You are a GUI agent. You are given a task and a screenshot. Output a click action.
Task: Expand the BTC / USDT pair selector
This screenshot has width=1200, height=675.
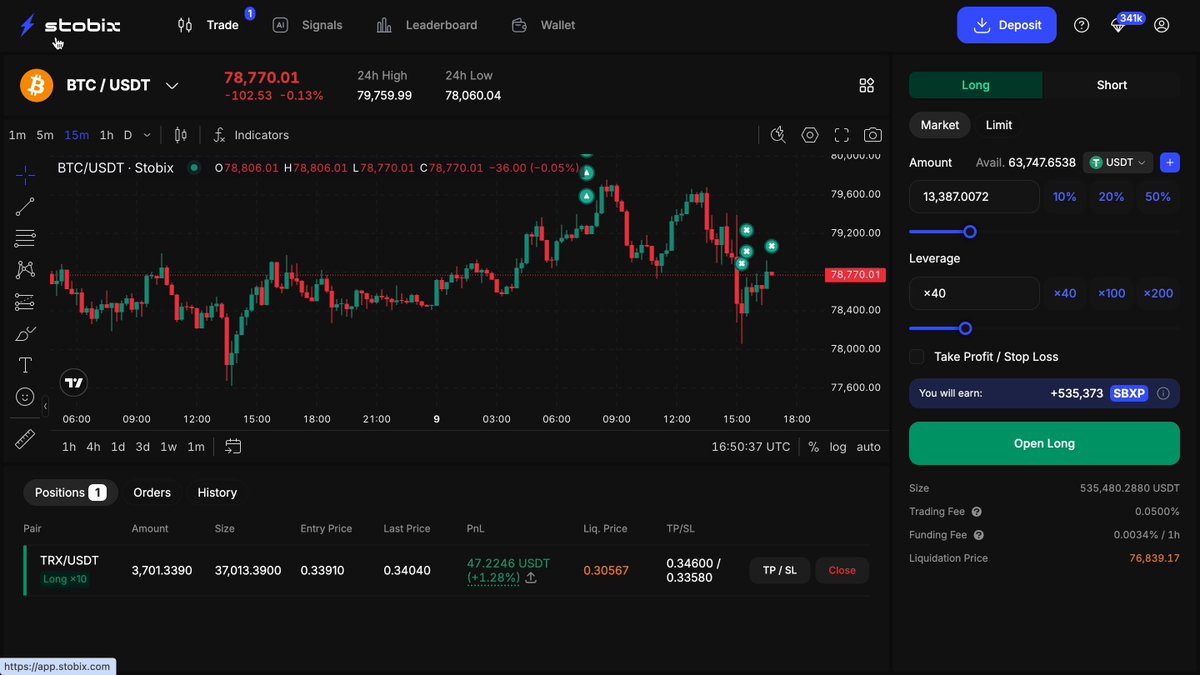point(172,86)
